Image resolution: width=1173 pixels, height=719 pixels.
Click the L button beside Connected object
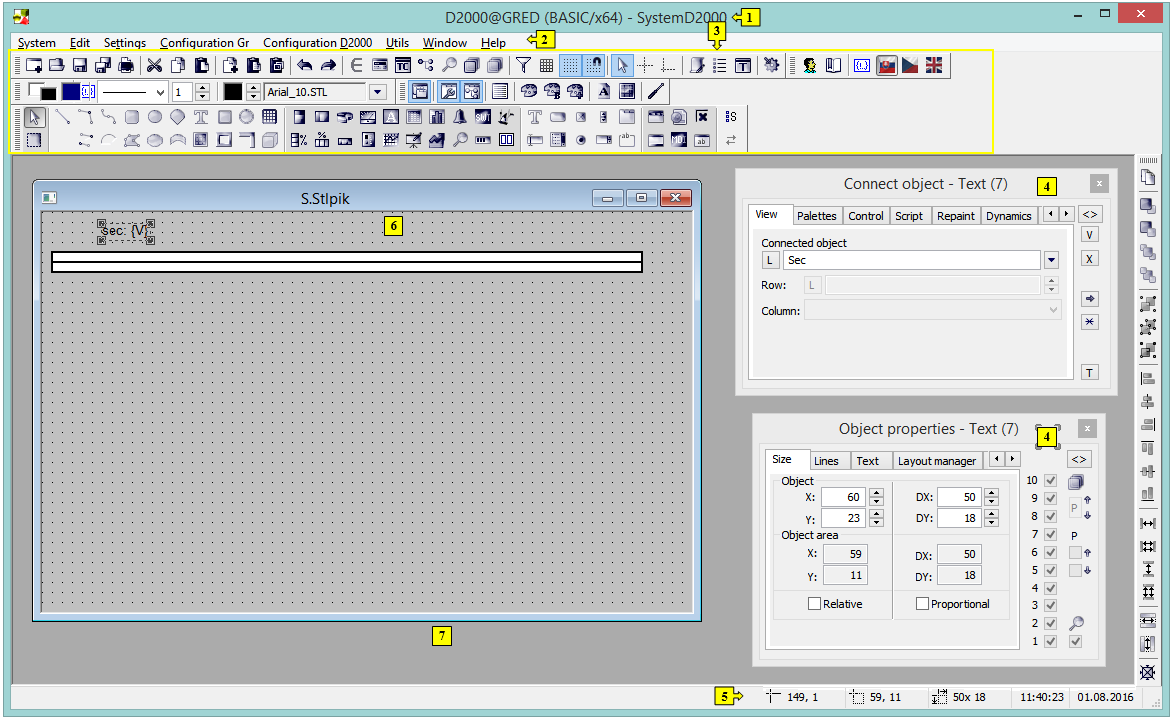click(770, 260)
